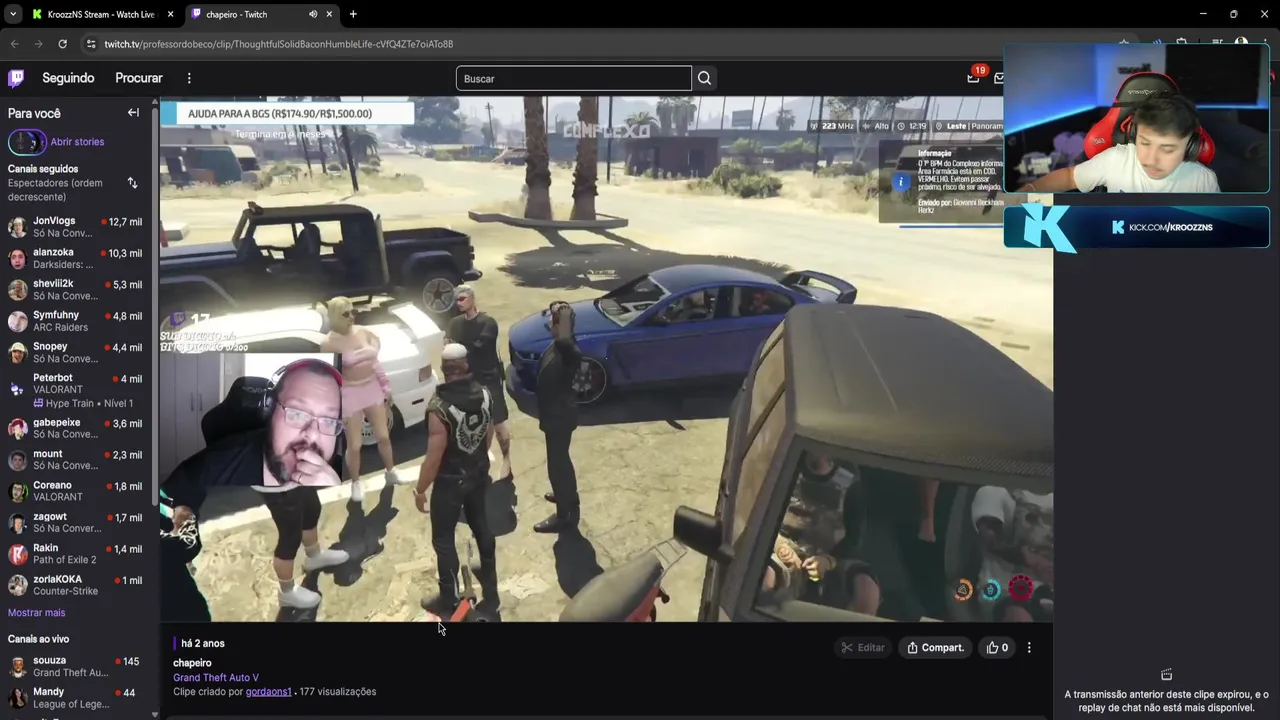Viewport: 1280px width, 720px height.
Task: Click the Editar clip button
Action: [x=863, y=647]
